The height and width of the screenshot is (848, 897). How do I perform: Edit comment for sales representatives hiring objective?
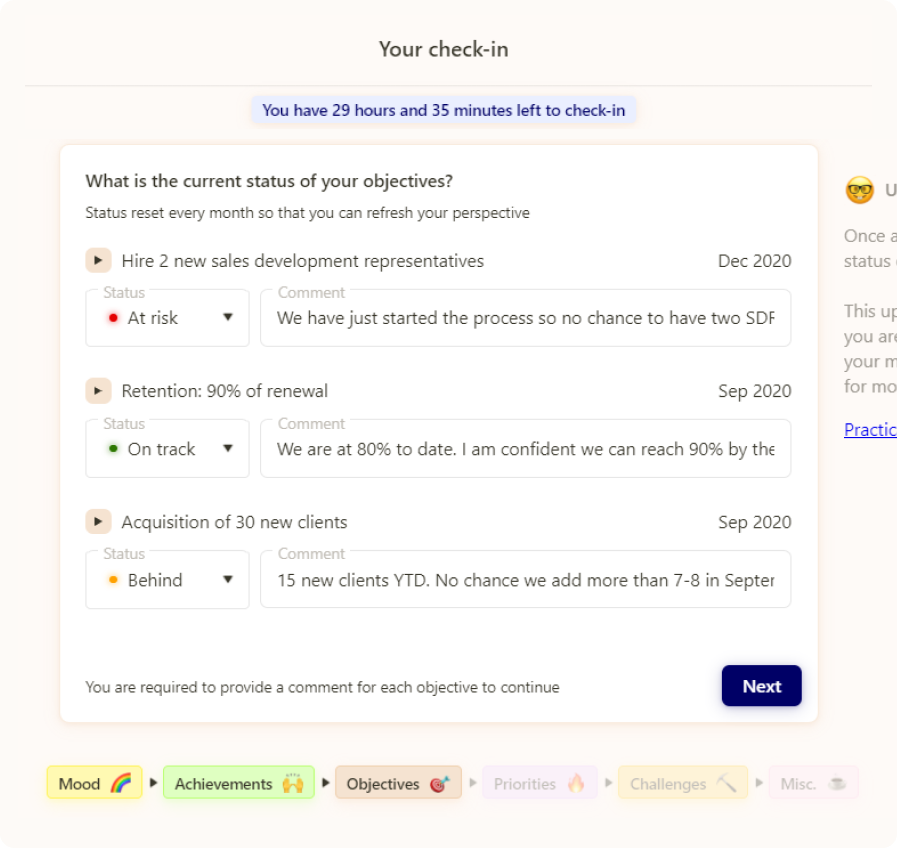tap(525, 318)
